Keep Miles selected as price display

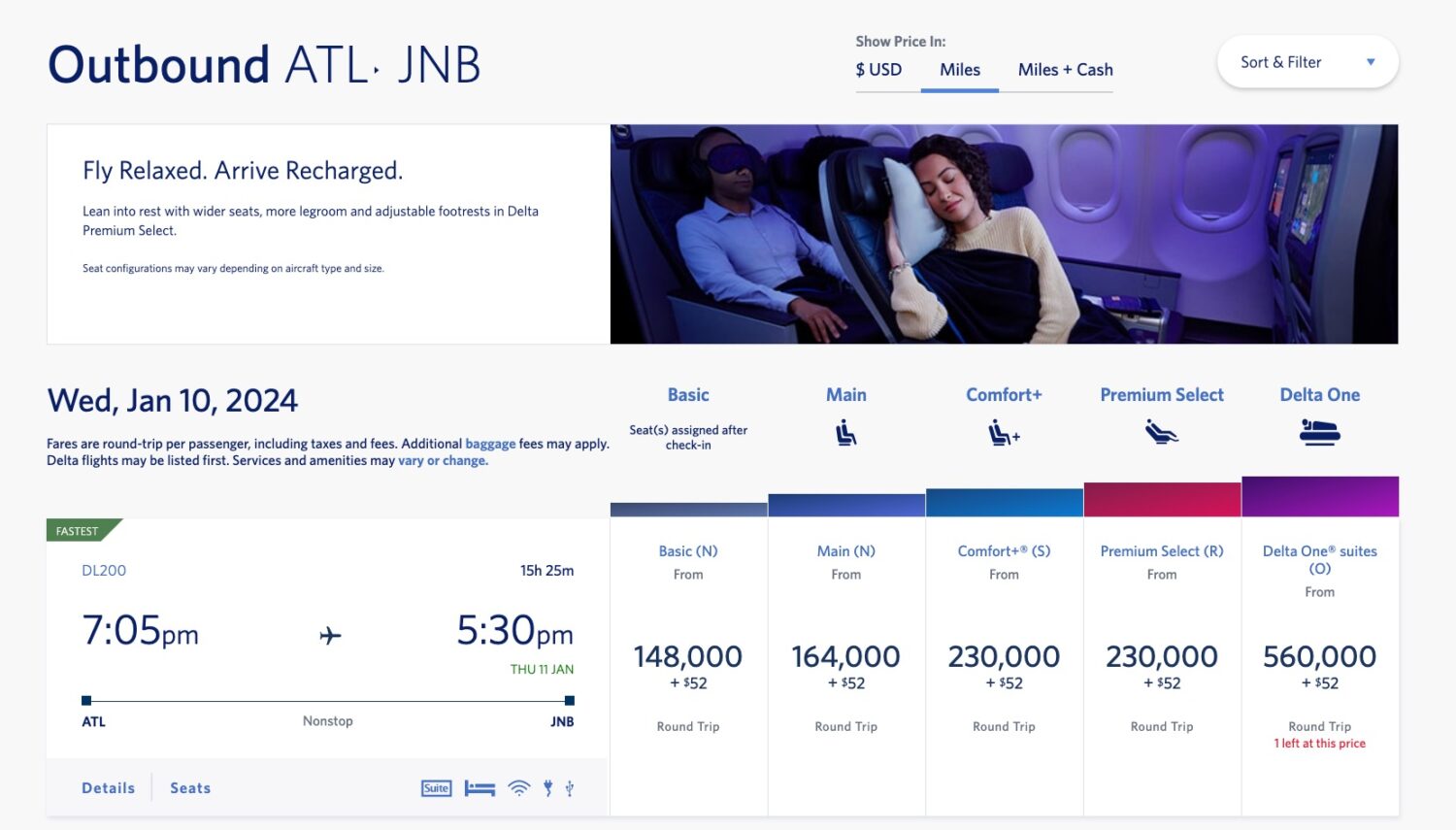(960, 69)
